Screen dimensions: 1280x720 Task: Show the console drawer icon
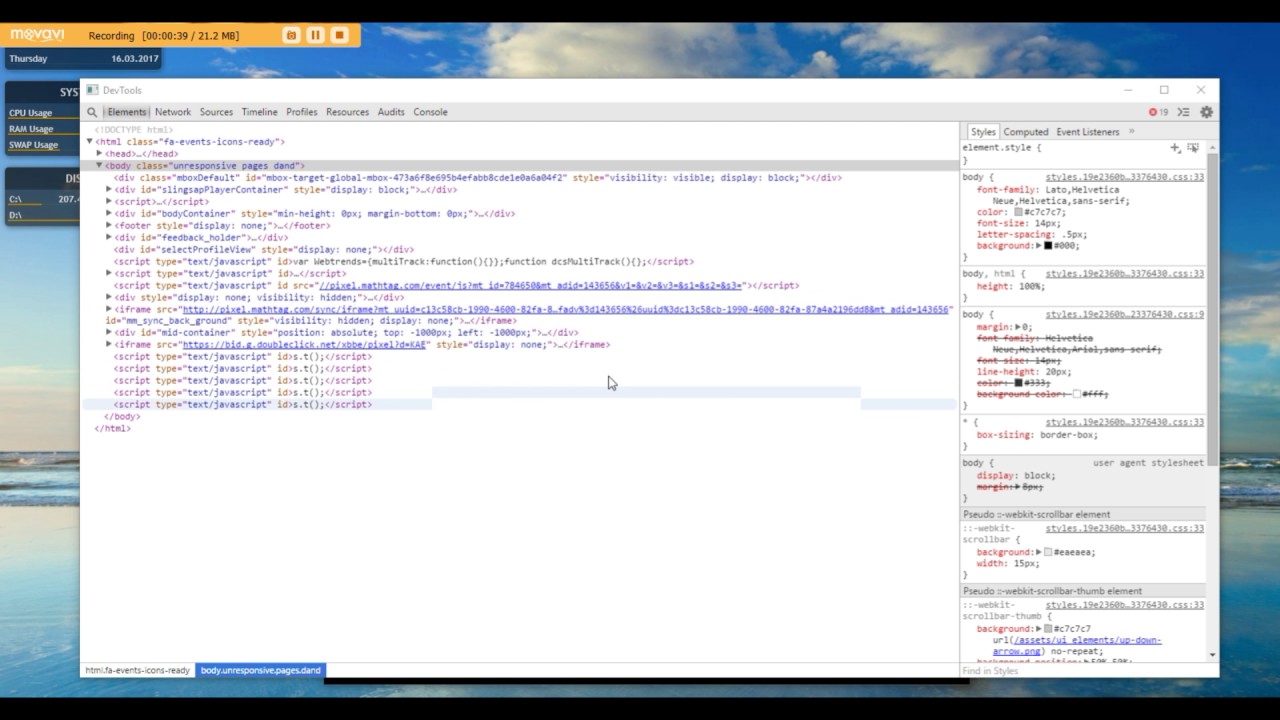point(1184,112)
